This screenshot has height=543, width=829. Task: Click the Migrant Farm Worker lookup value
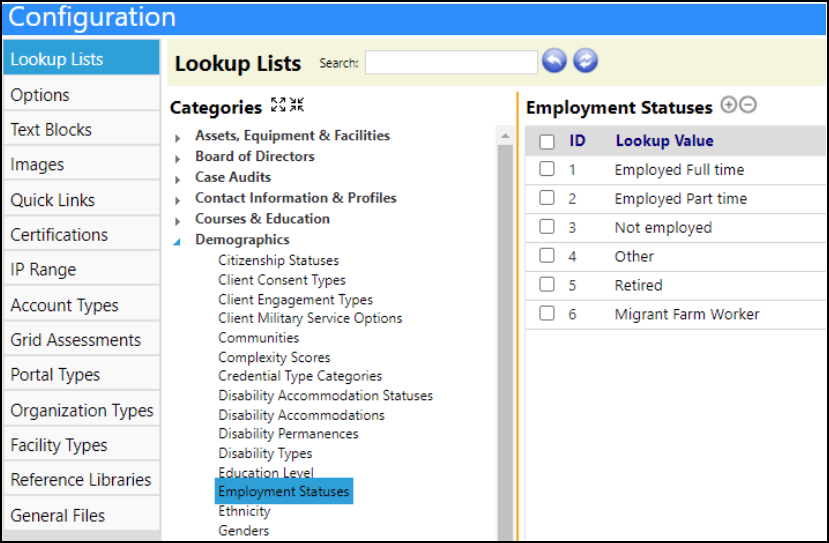tap(686, 314)
